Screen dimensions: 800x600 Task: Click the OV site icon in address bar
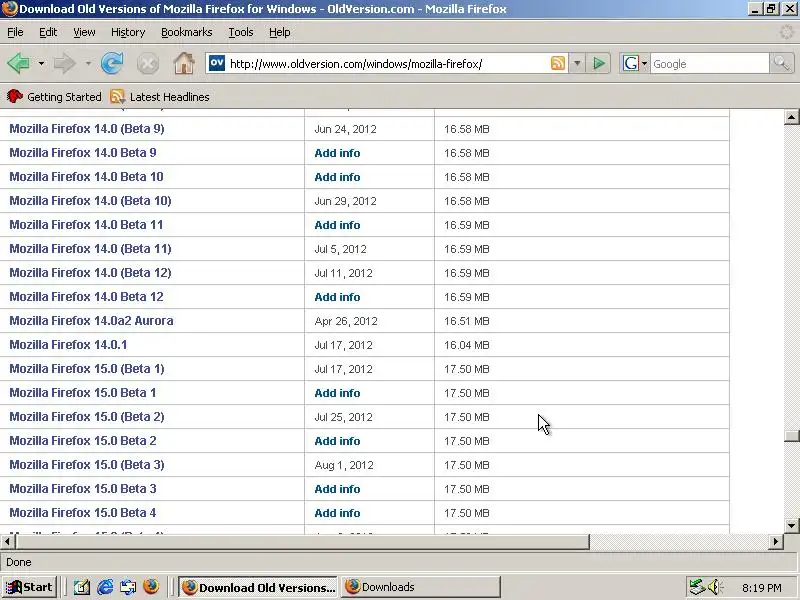[217, 63]
